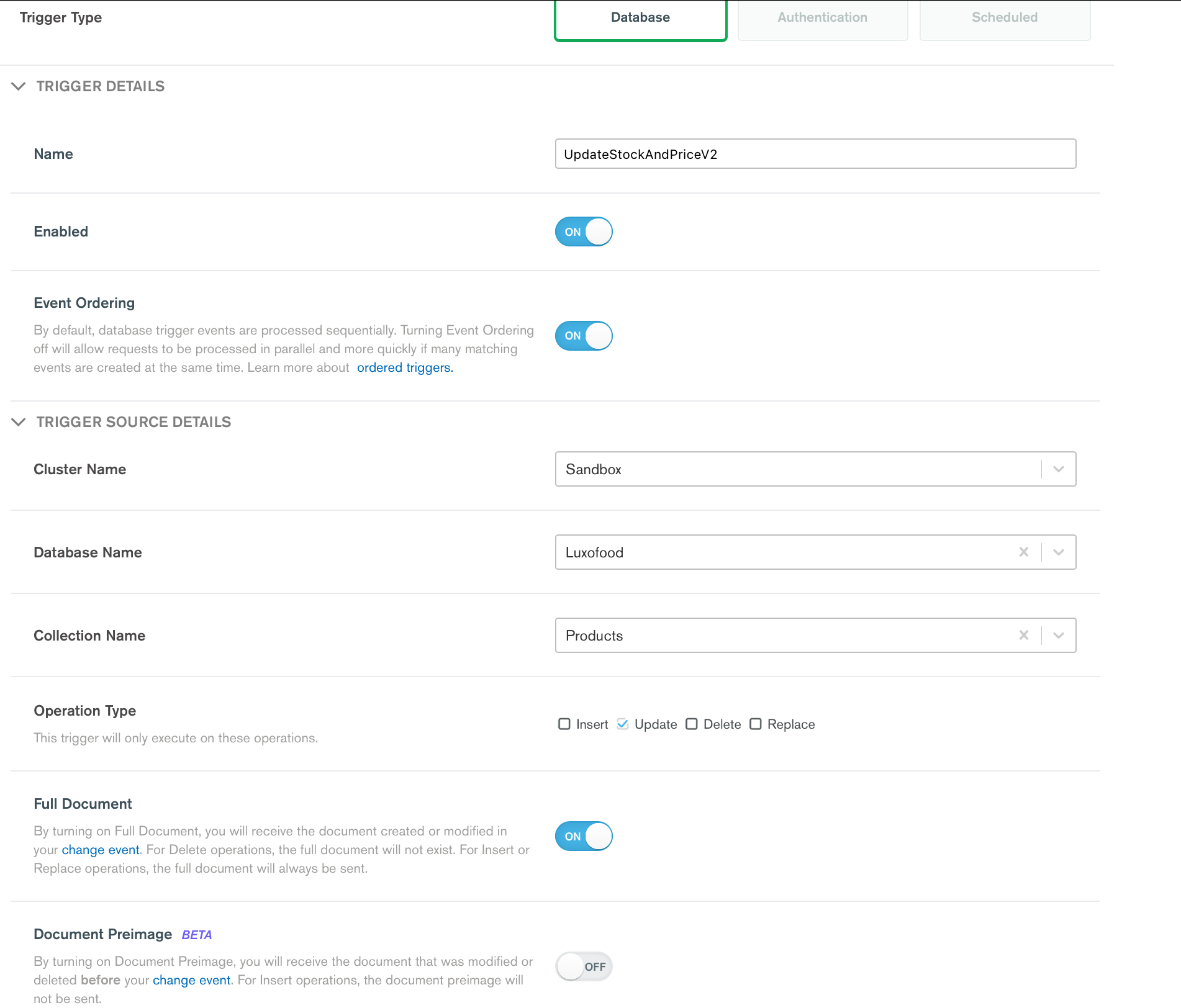Screen dimensions: 1181x1008
Task: Disable the Event Ordering toggle
Action: pos(584,336)
